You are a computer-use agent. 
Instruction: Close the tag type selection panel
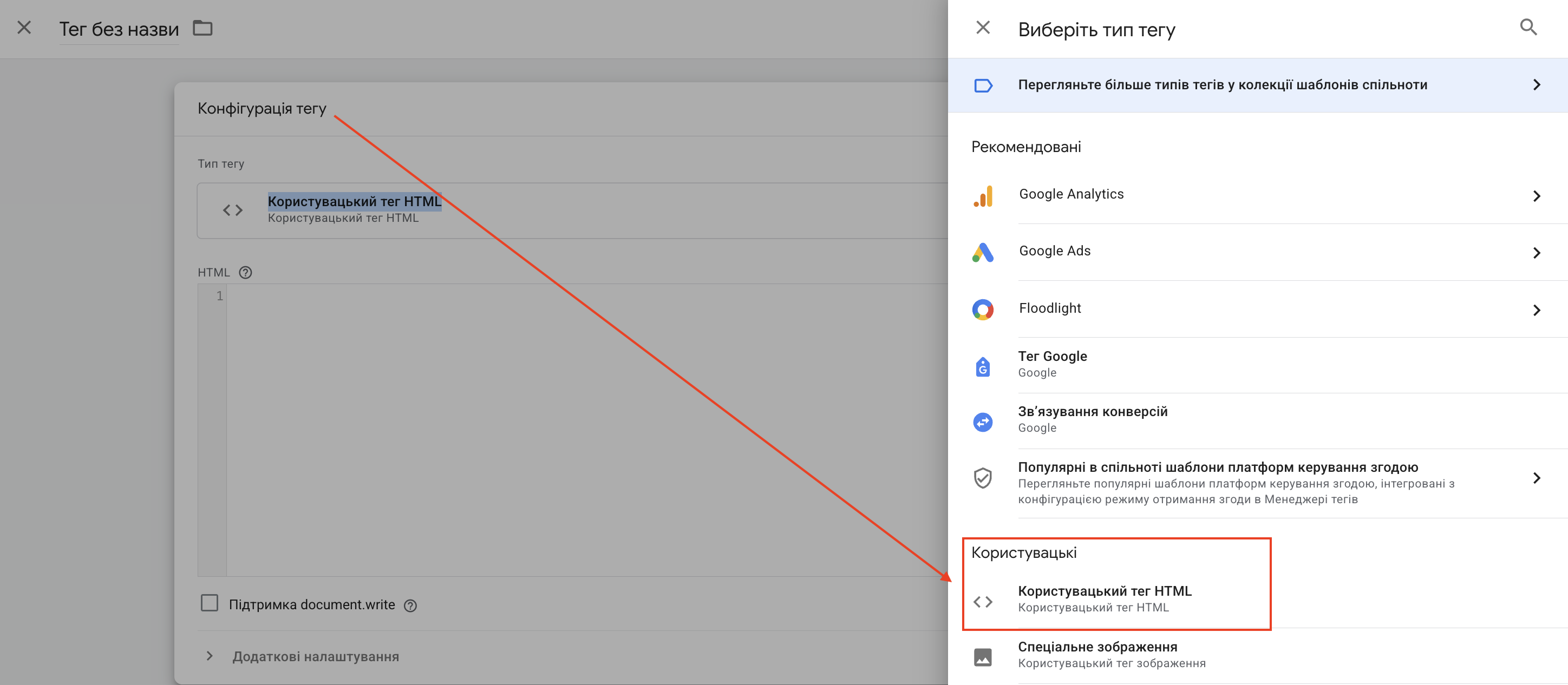pyautogui.click(x=982, y=28)
